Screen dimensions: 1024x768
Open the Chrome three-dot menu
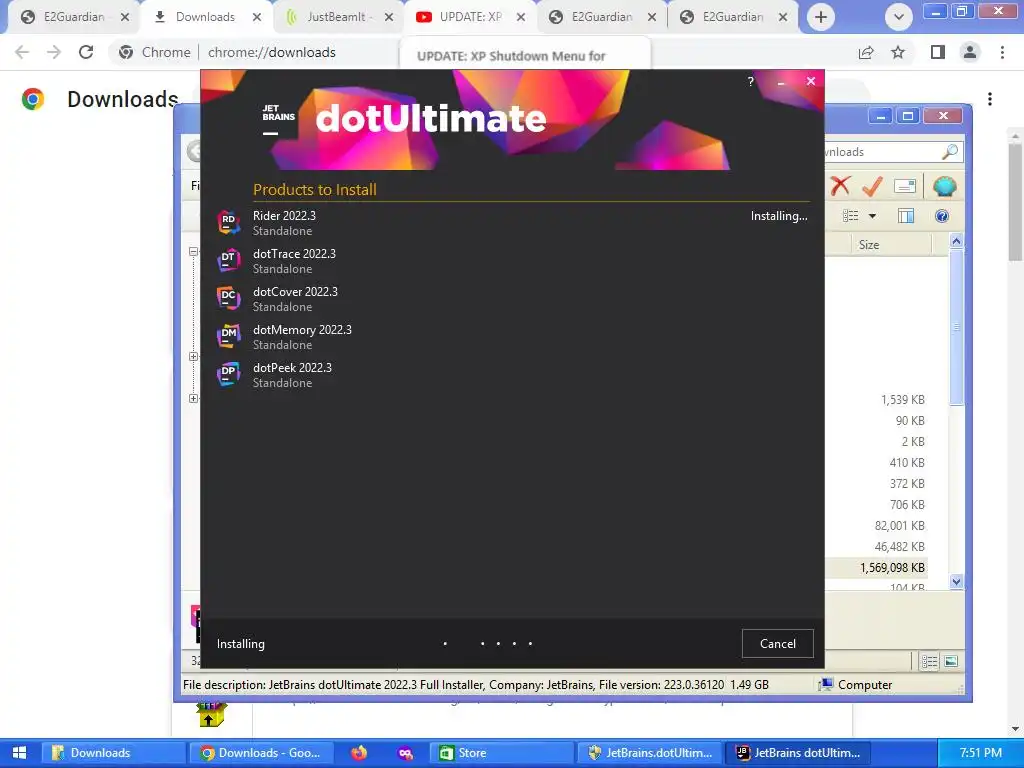pos(1002,52)
